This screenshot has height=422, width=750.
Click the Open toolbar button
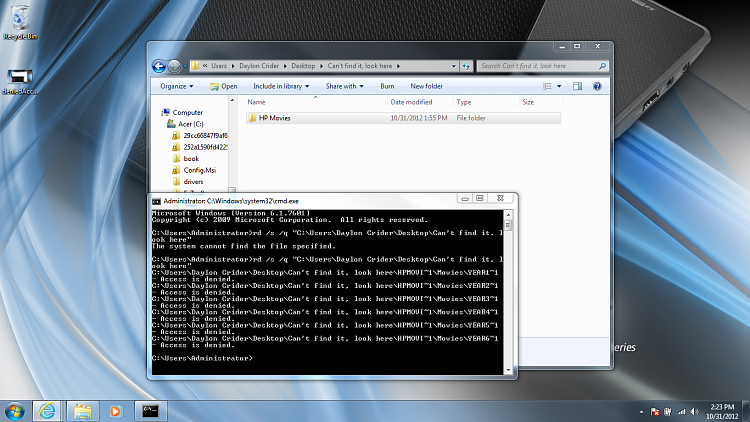coord(223,86)
